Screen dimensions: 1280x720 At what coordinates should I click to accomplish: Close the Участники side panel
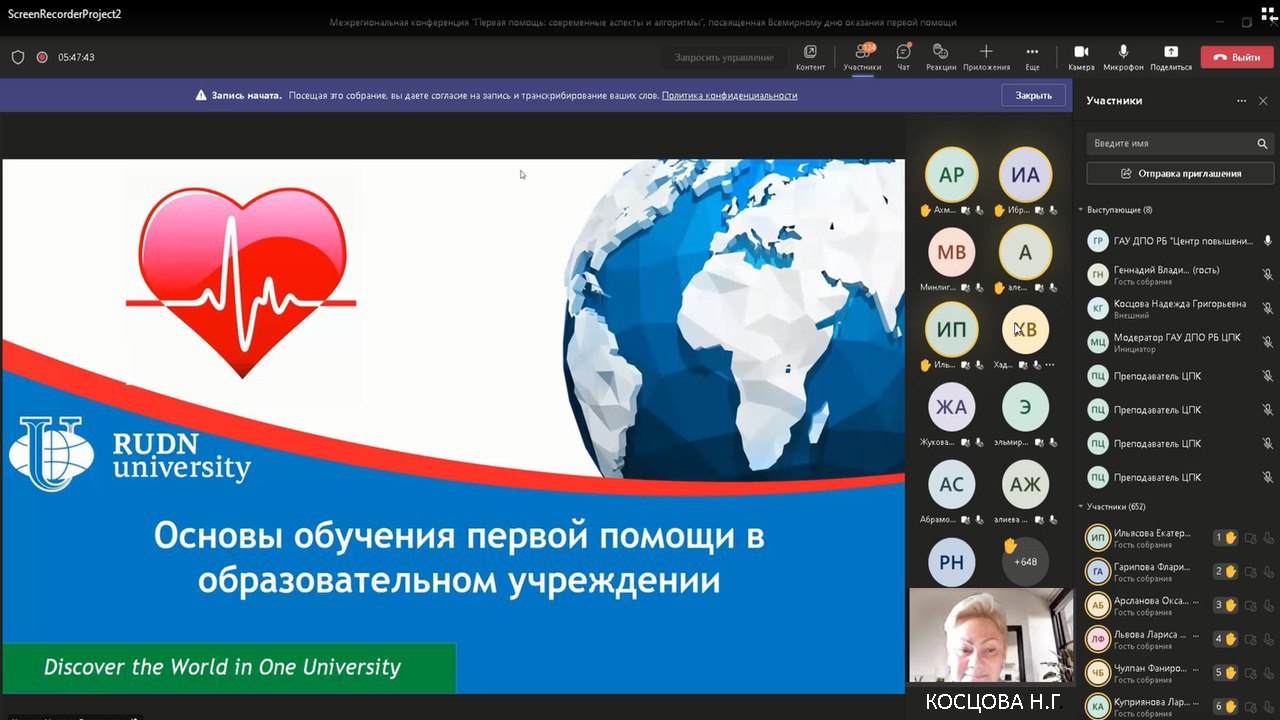click(x=1262, y=101)
